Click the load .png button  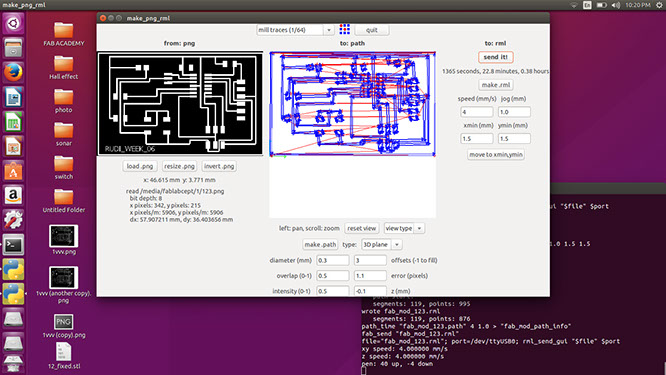pos(140,166)
